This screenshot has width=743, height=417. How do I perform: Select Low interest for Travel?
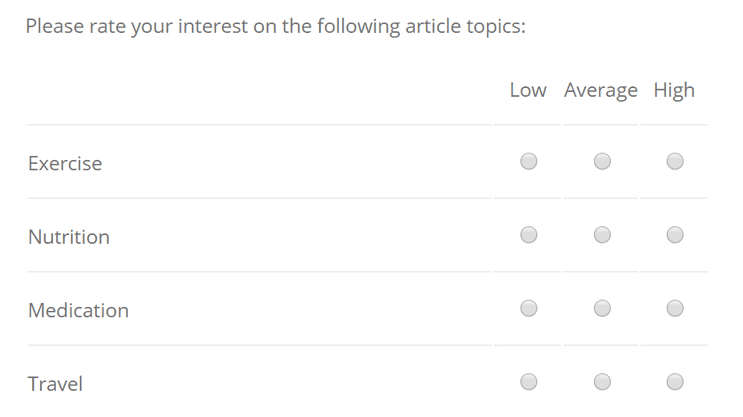(x=528, y=381)
